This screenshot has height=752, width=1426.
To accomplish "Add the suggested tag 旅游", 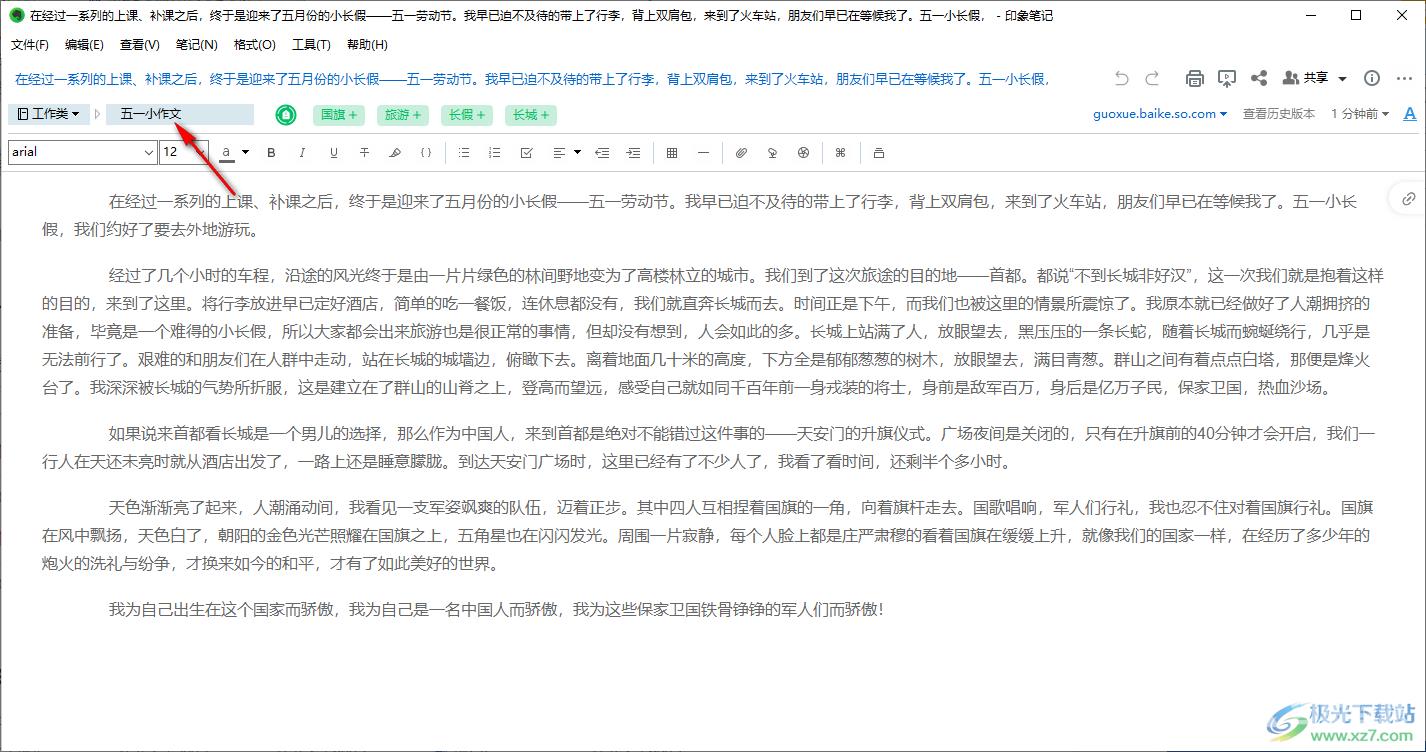I will (403, 115).
